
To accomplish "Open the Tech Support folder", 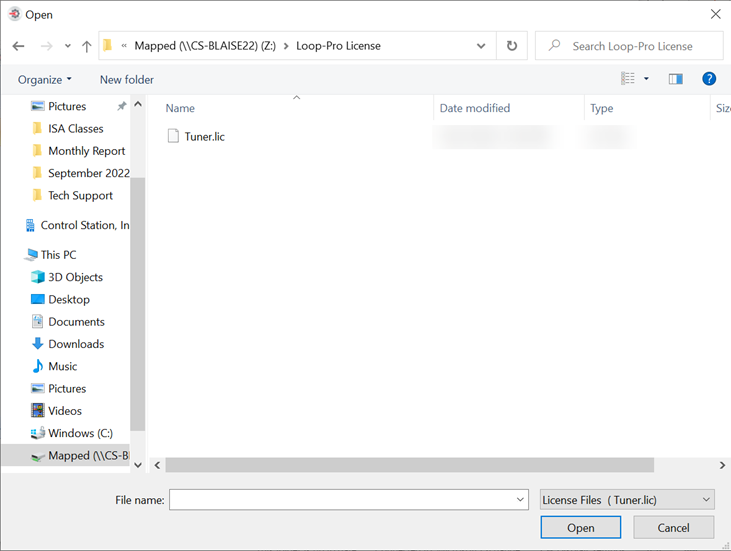I will pos(81,195).
